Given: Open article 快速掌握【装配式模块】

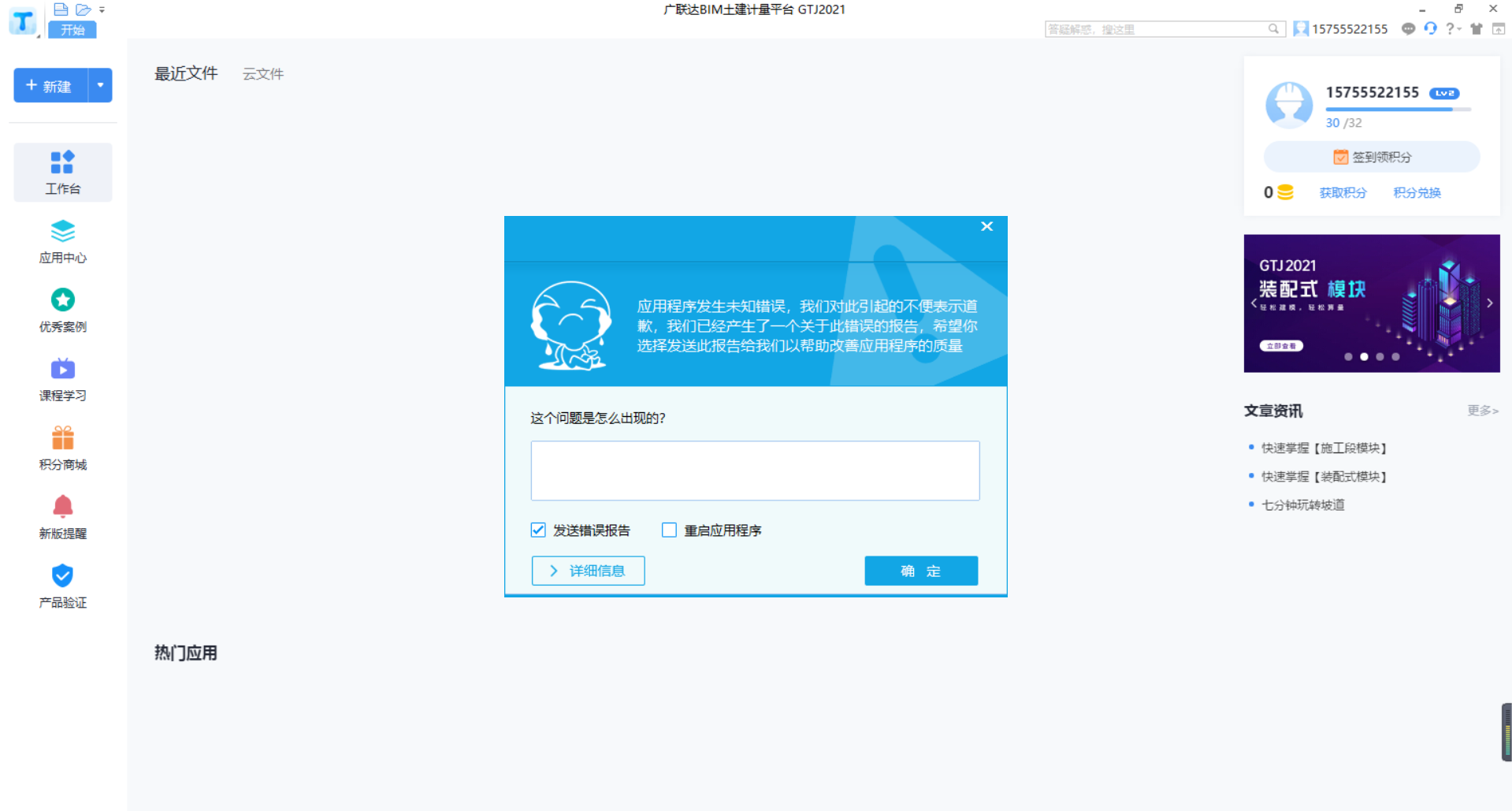Looking at the screenshot, I should point(1324,476).
